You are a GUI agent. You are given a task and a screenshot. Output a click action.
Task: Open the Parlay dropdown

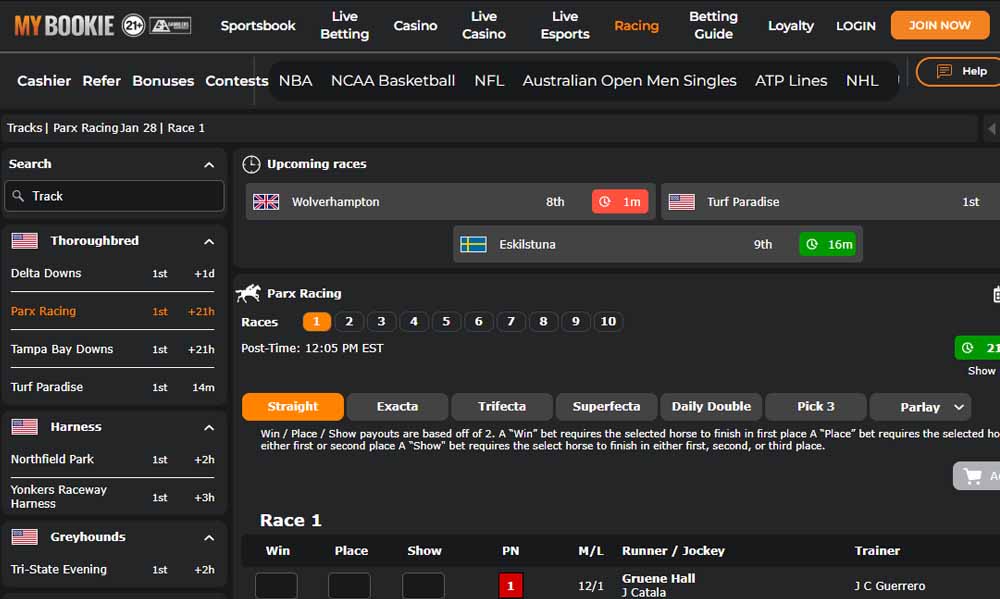coord(921,407)
